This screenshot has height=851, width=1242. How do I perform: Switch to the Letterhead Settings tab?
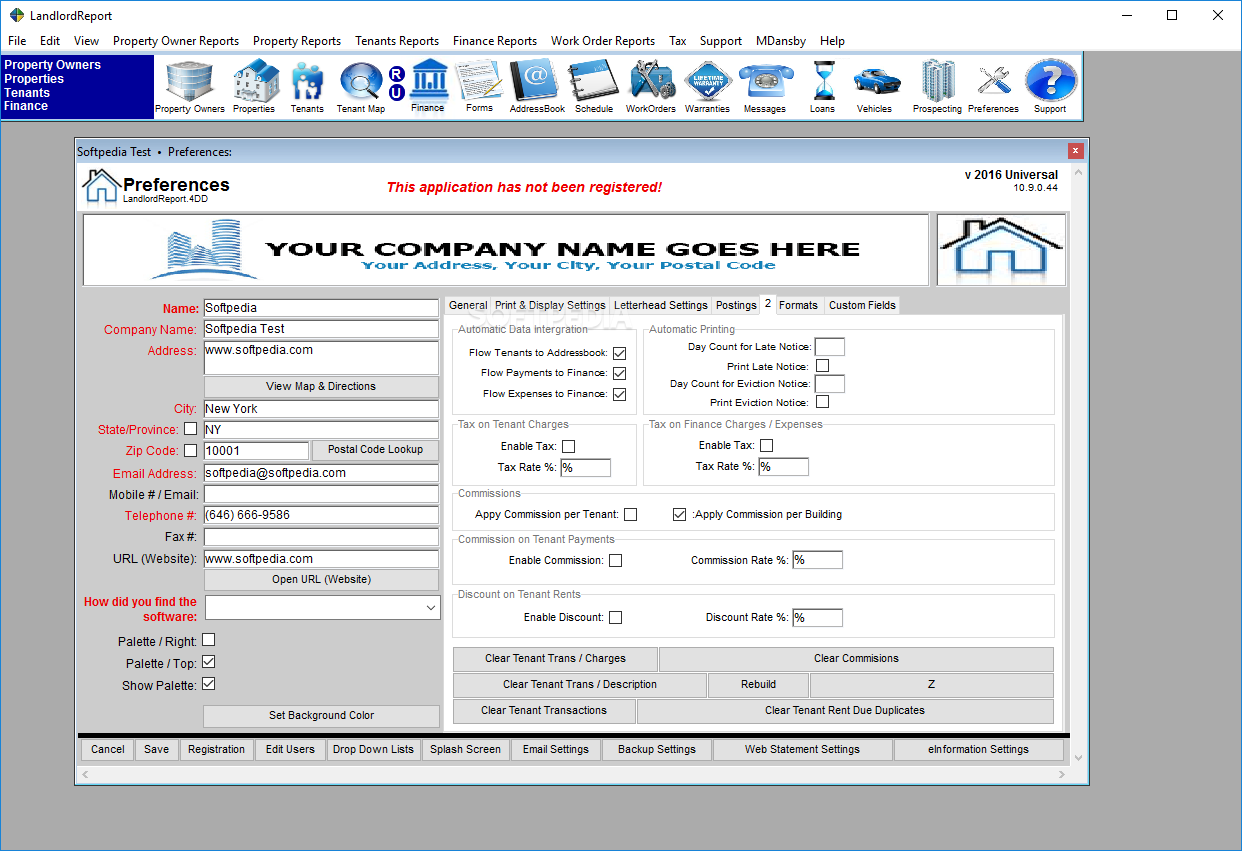(x=660, y=305)
